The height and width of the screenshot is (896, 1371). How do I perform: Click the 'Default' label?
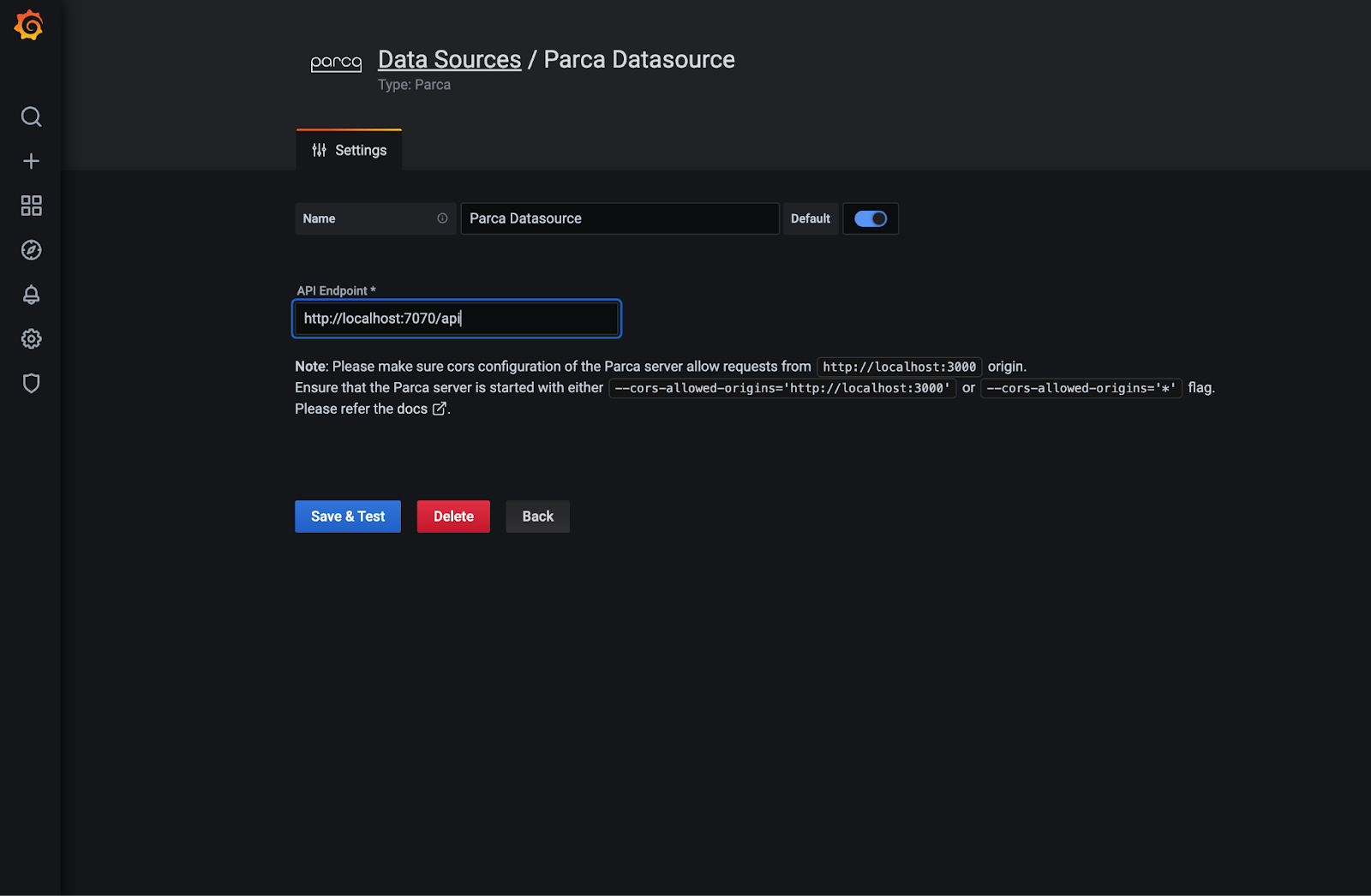(x=810, y=218)
